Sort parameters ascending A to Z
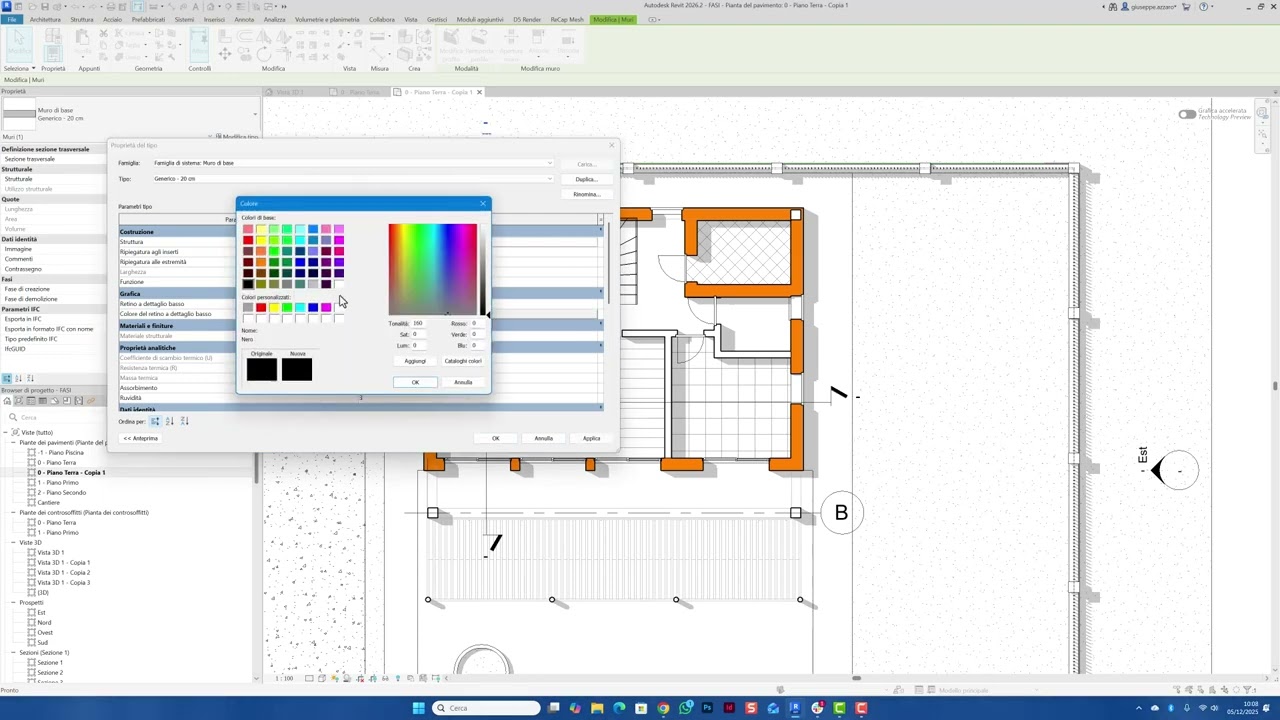The width and height of the screenshot is (1280, 720). click(x=169, y=421)
